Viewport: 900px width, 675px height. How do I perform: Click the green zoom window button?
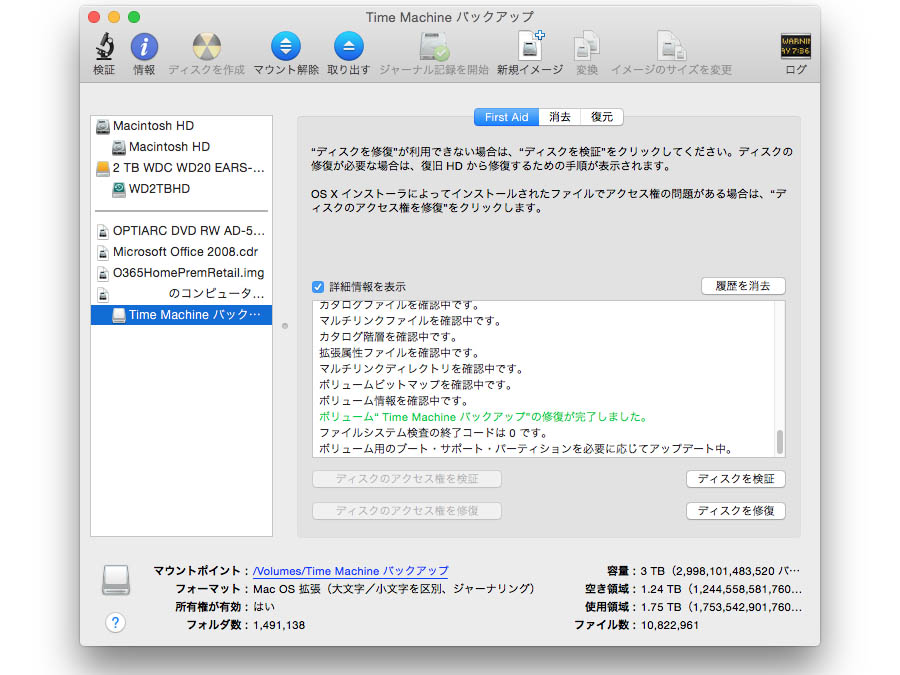pos(134,17)
